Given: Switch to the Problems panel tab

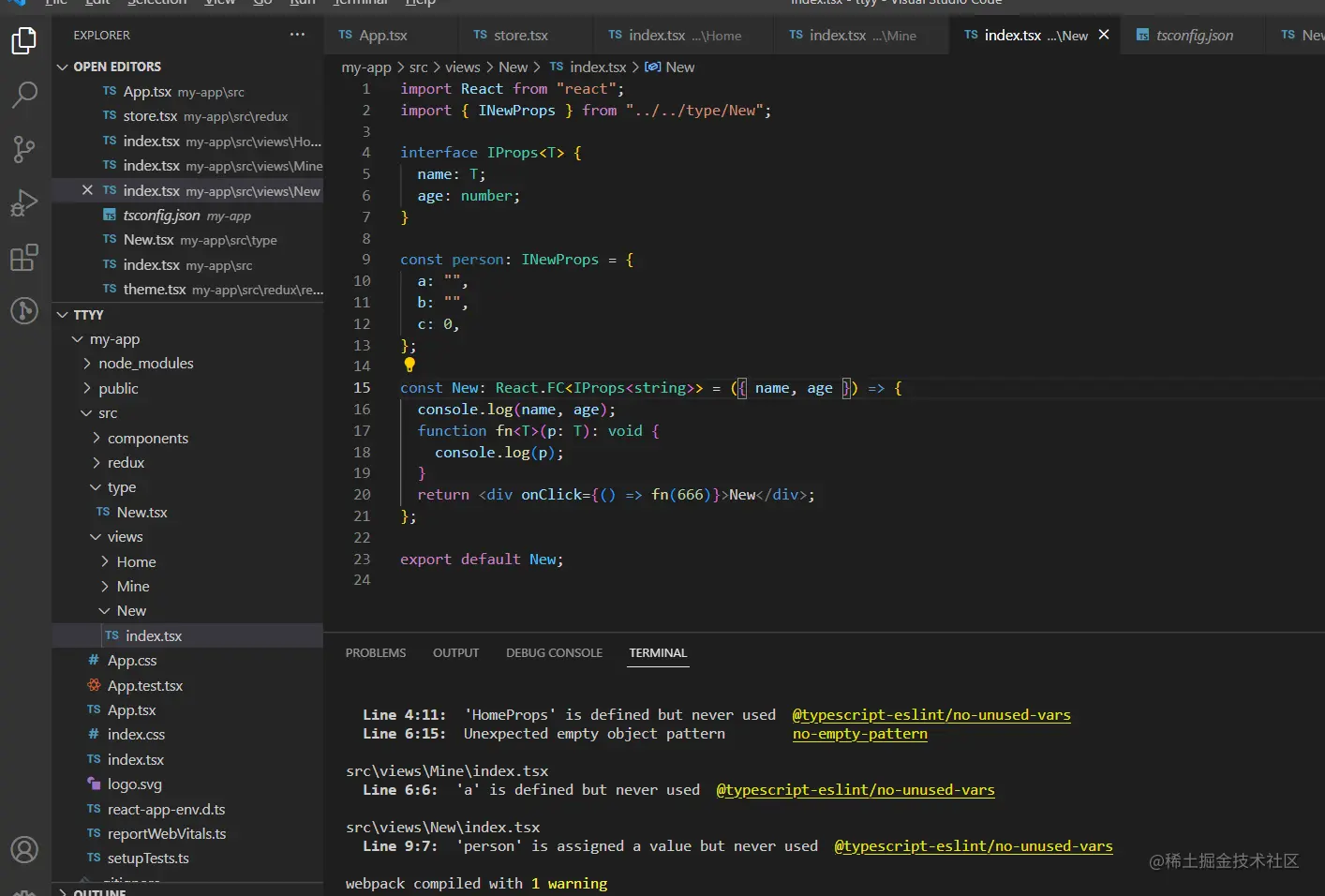Looking at the screenshot, I should click(376, 653).
